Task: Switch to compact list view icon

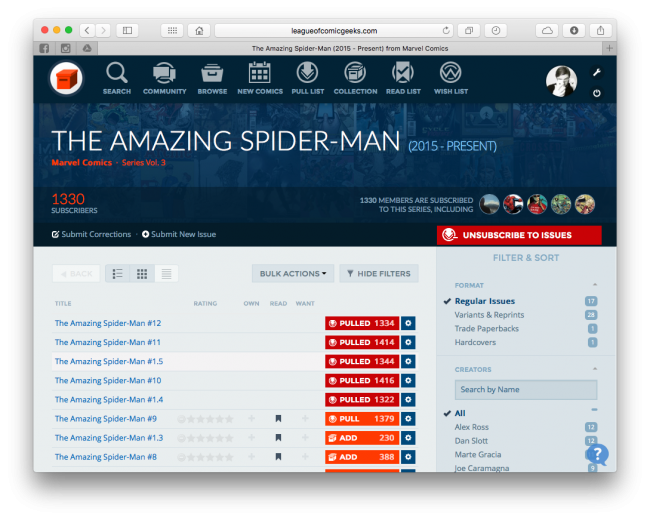Action: pos(167,274)
